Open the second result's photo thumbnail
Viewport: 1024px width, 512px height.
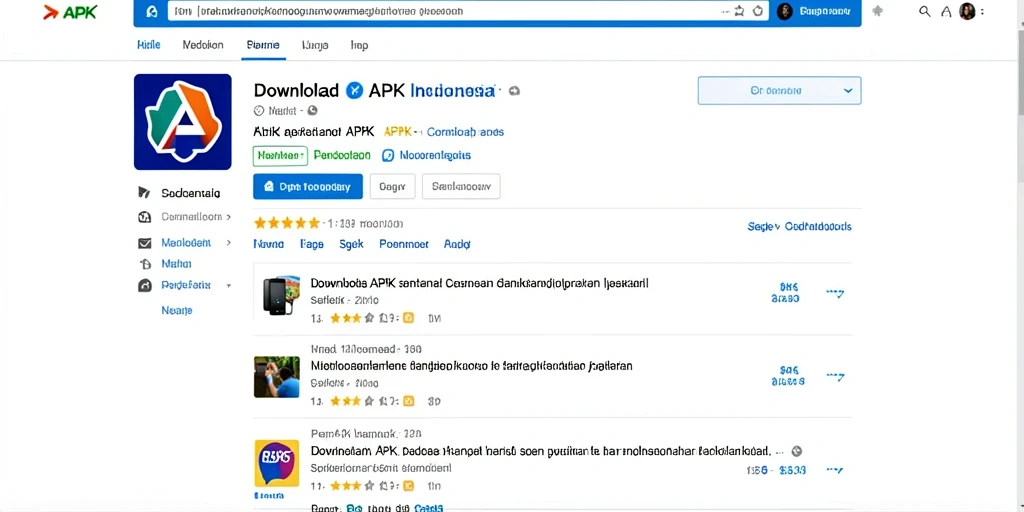pos(277,377)
